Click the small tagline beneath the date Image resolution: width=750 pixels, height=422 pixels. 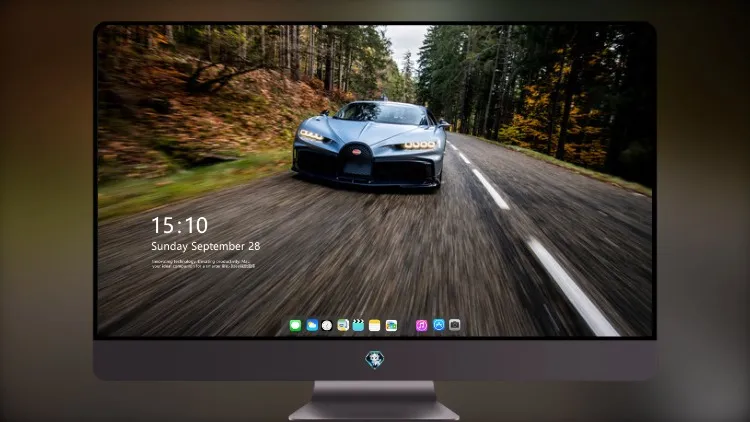pyautogui.click(x=203, y=264)
